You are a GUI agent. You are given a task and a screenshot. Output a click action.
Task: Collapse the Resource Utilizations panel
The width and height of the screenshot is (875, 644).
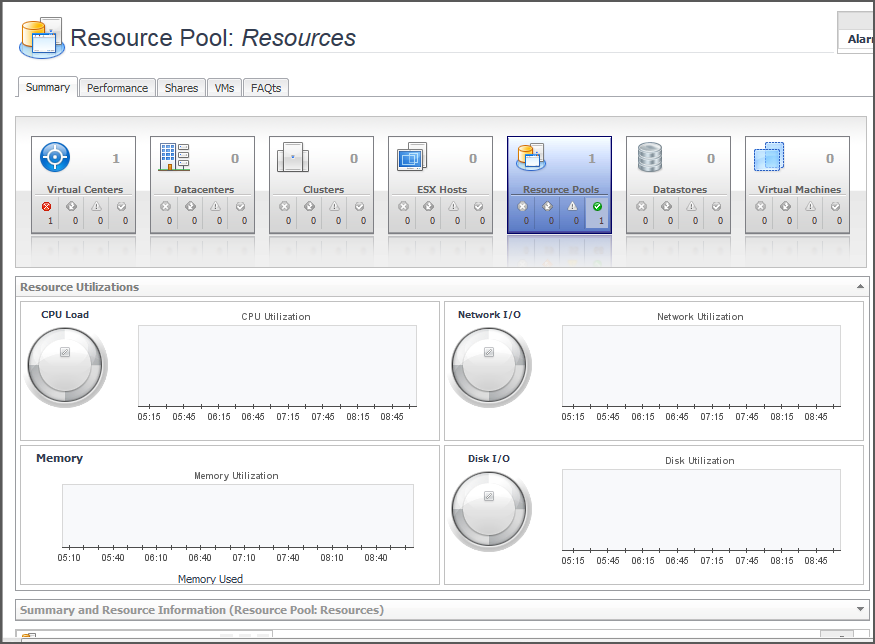[861, 287]
